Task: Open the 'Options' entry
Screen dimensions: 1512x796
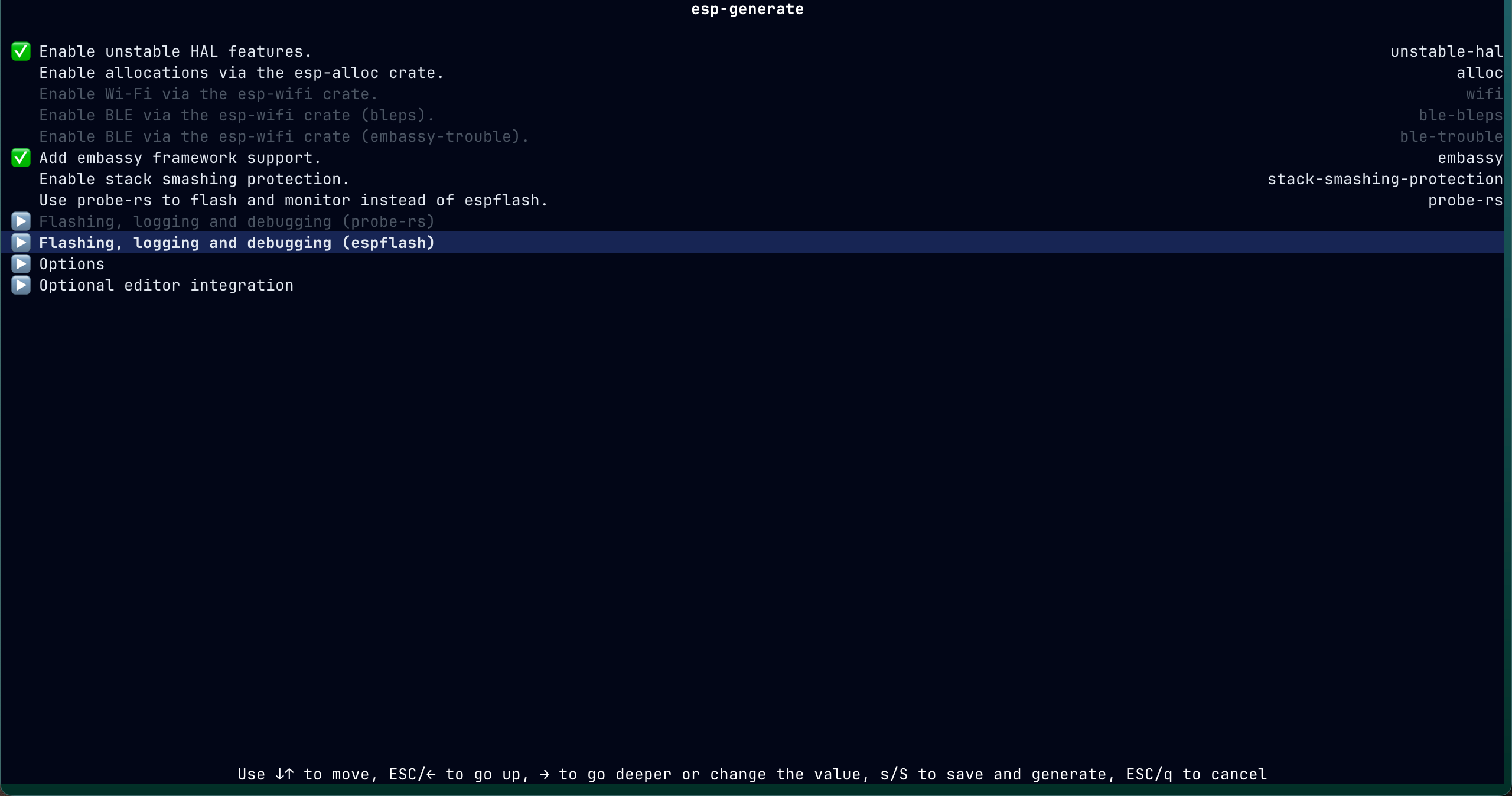Action: coord(71,265)
